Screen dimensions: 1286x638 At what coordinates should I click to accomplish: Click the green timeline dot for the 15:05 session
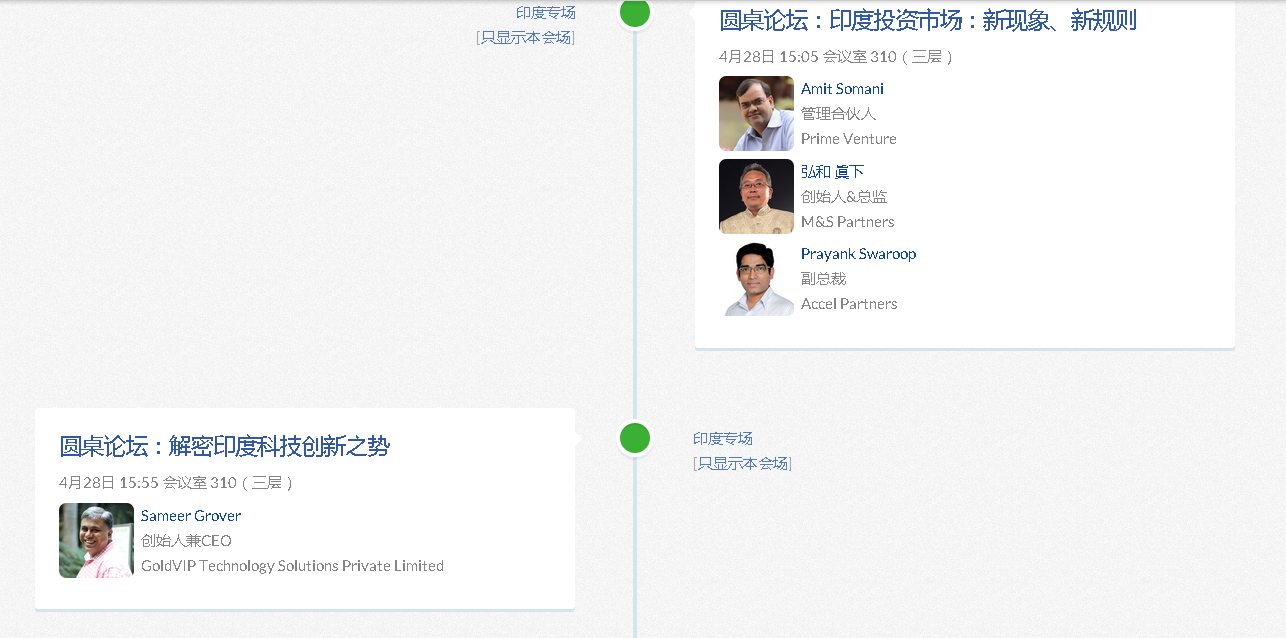[x=635, y=12]
